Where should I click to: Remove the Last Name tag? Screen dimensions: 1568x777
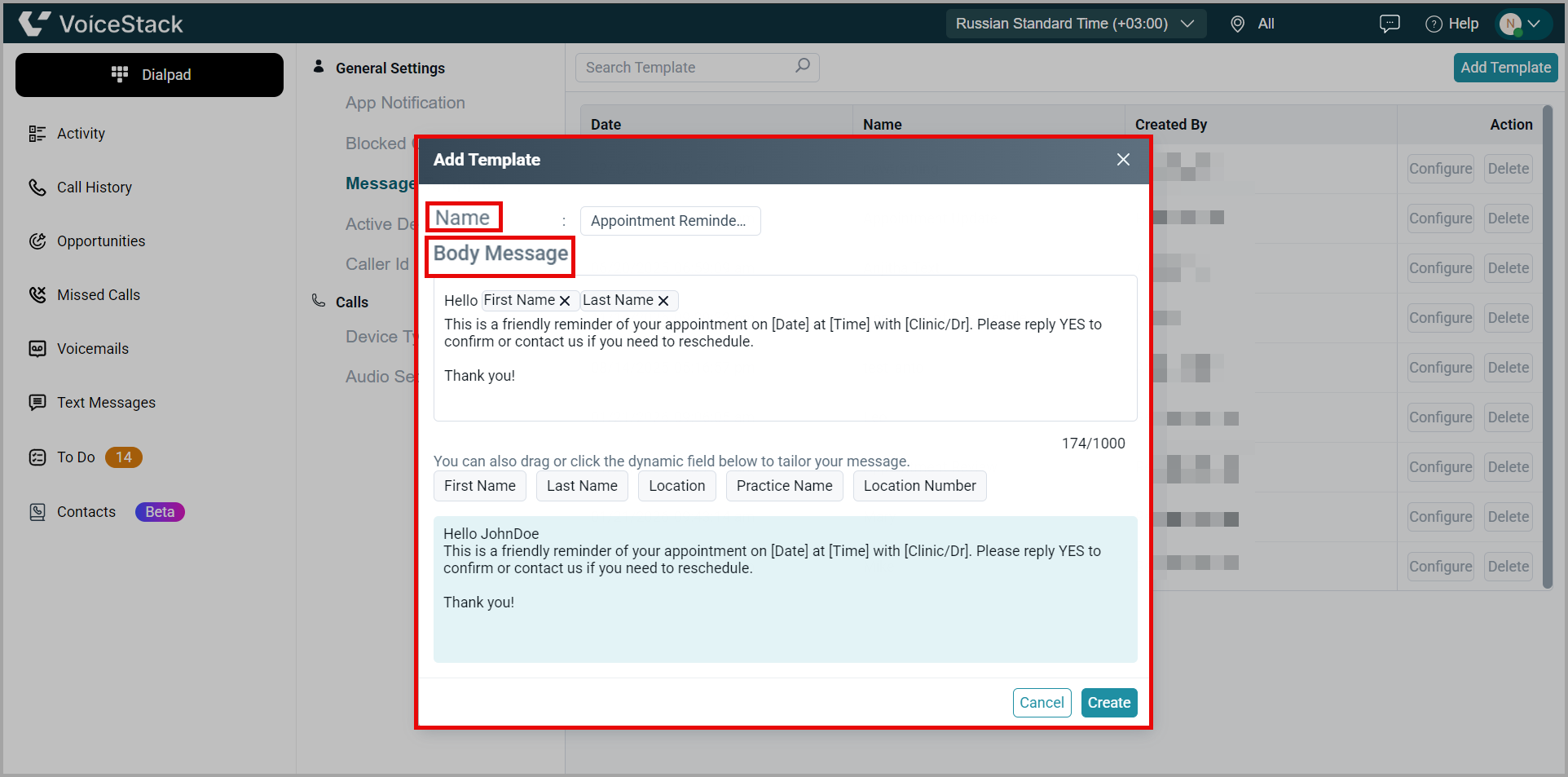[663, 301]
